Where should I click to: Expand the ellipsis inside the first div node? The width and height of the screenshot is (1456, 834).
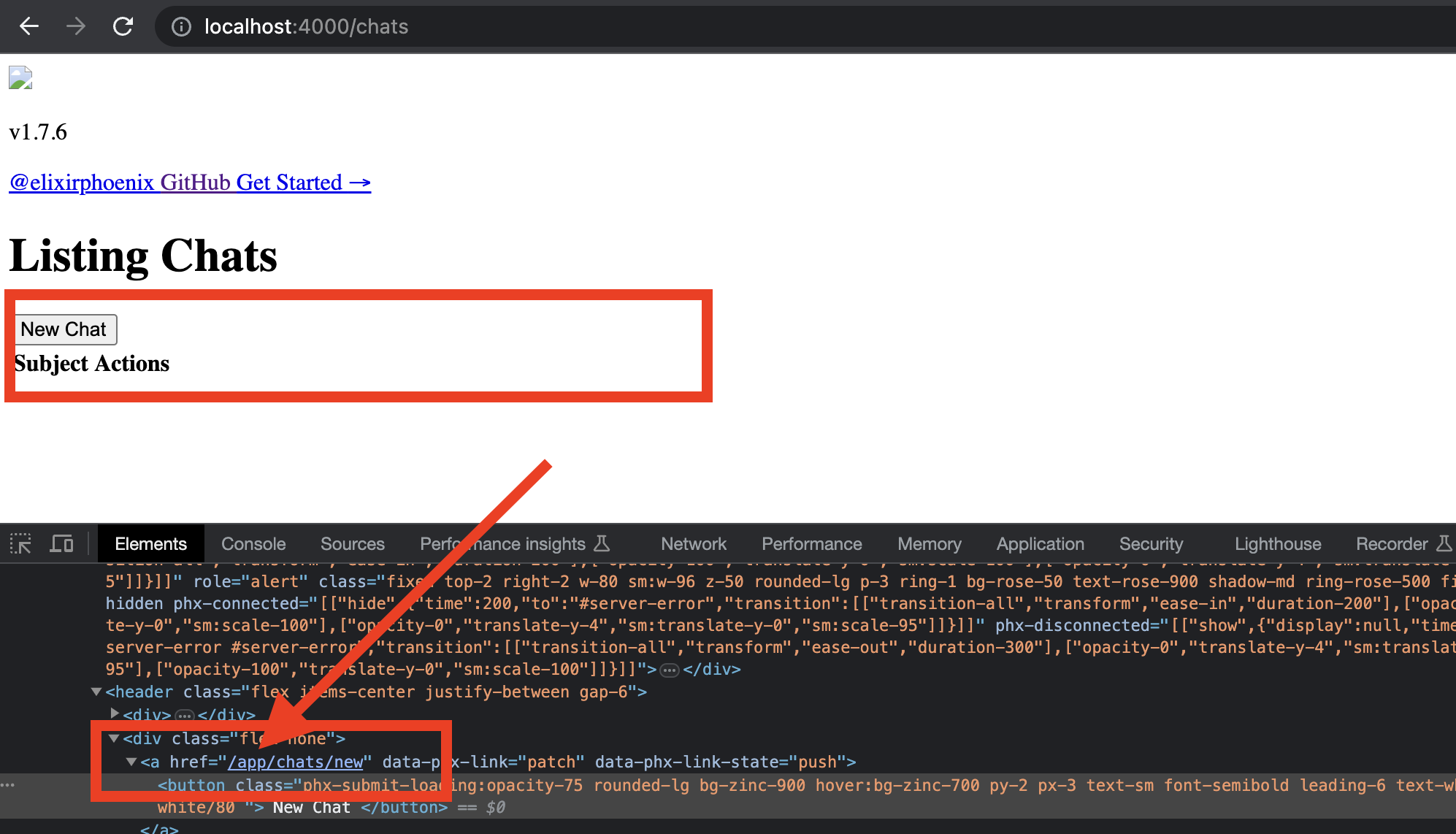click(x=185, y=715)
